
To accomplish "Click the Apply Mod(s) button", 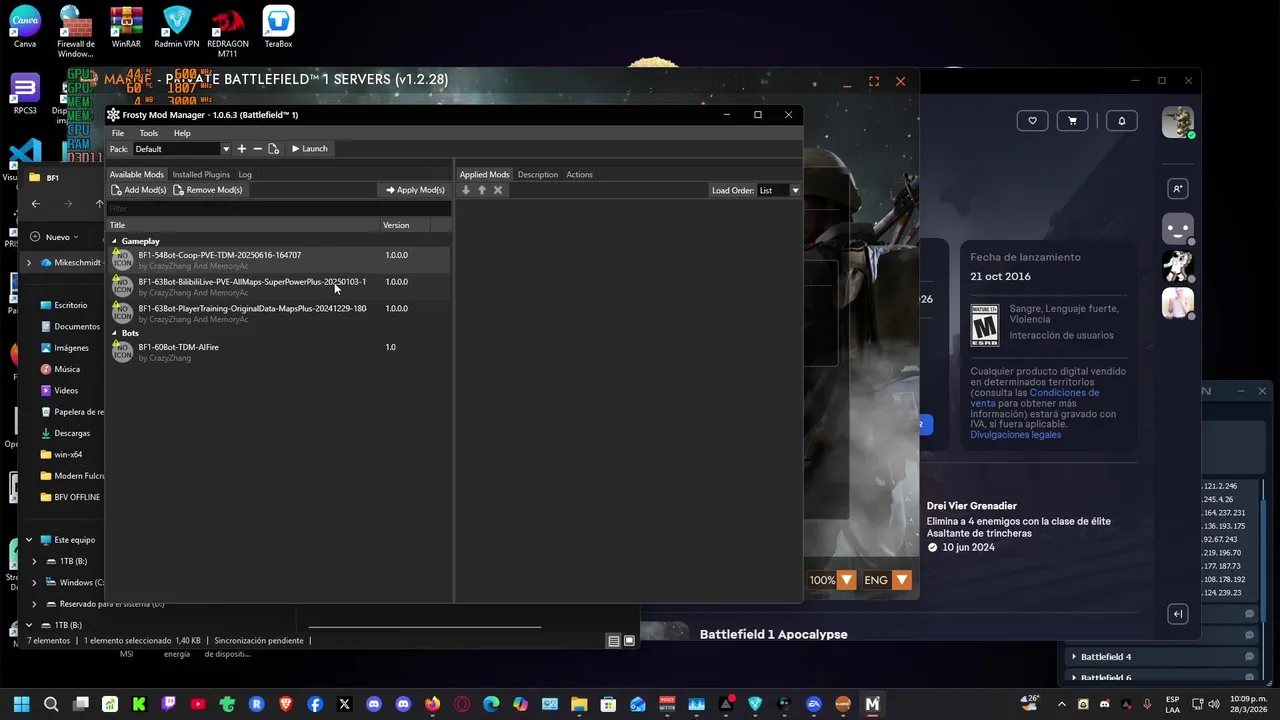I will (415, 190).
